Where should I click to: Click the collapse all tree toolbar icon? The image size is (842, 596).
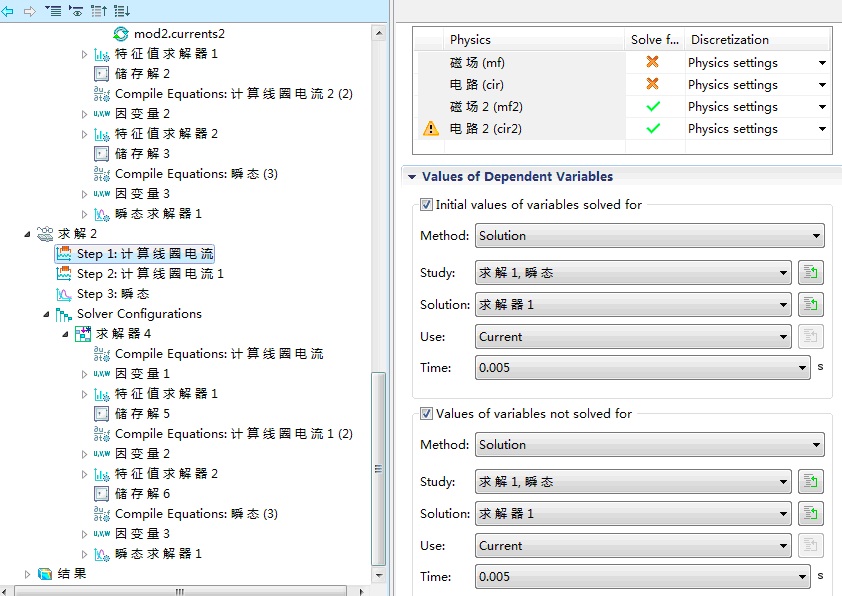click(53, 11)
